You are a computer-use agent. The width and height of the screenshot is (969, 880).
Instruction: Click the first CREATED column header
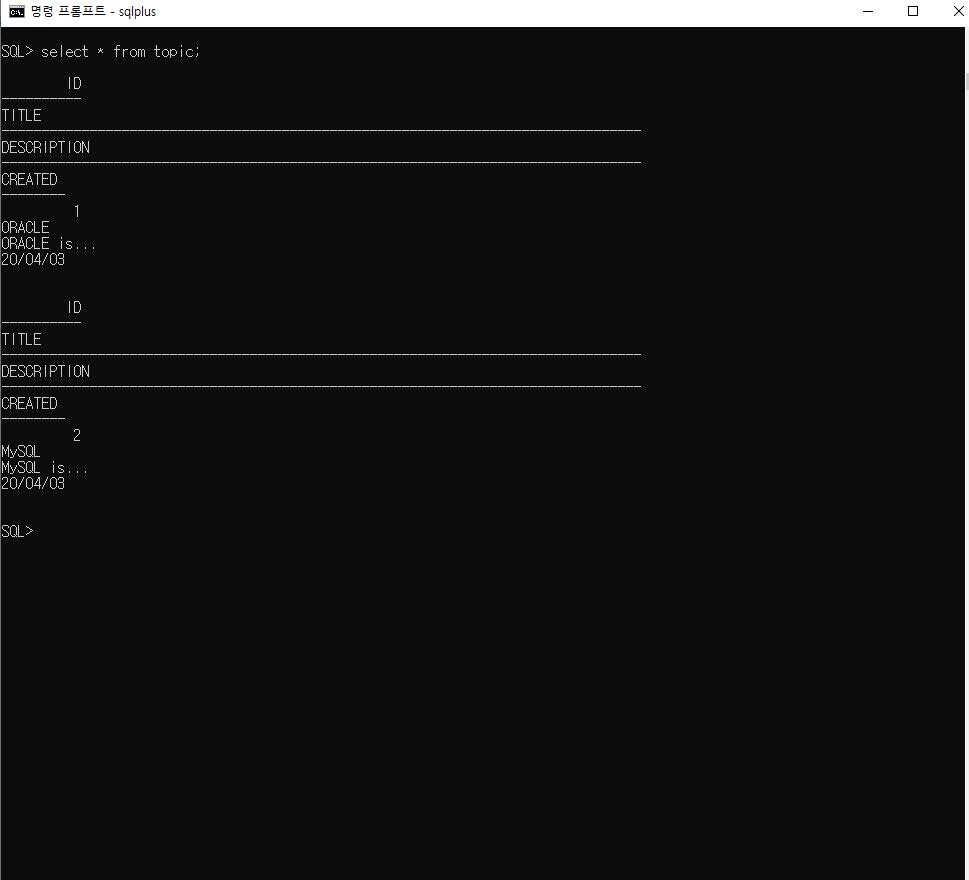coord(30,180)
